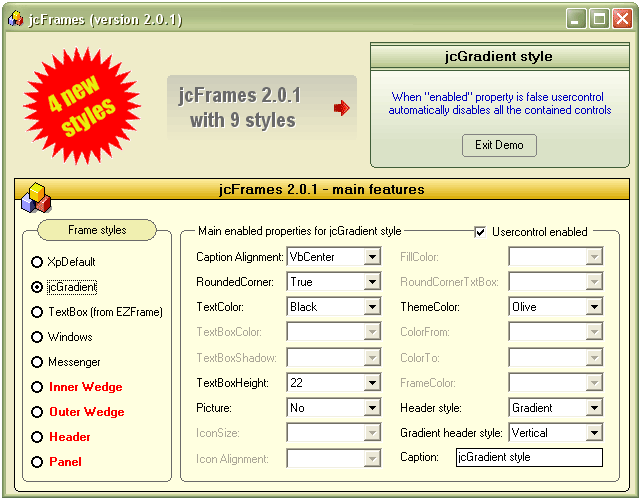Switch to the Panel frame style

click(37, 462)
